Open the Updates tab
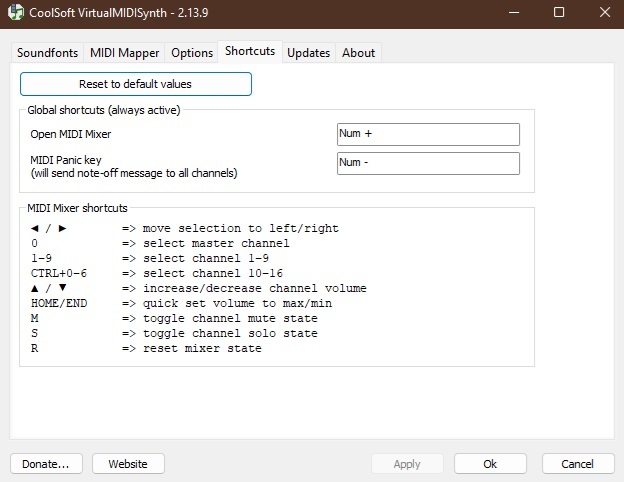 308,53
